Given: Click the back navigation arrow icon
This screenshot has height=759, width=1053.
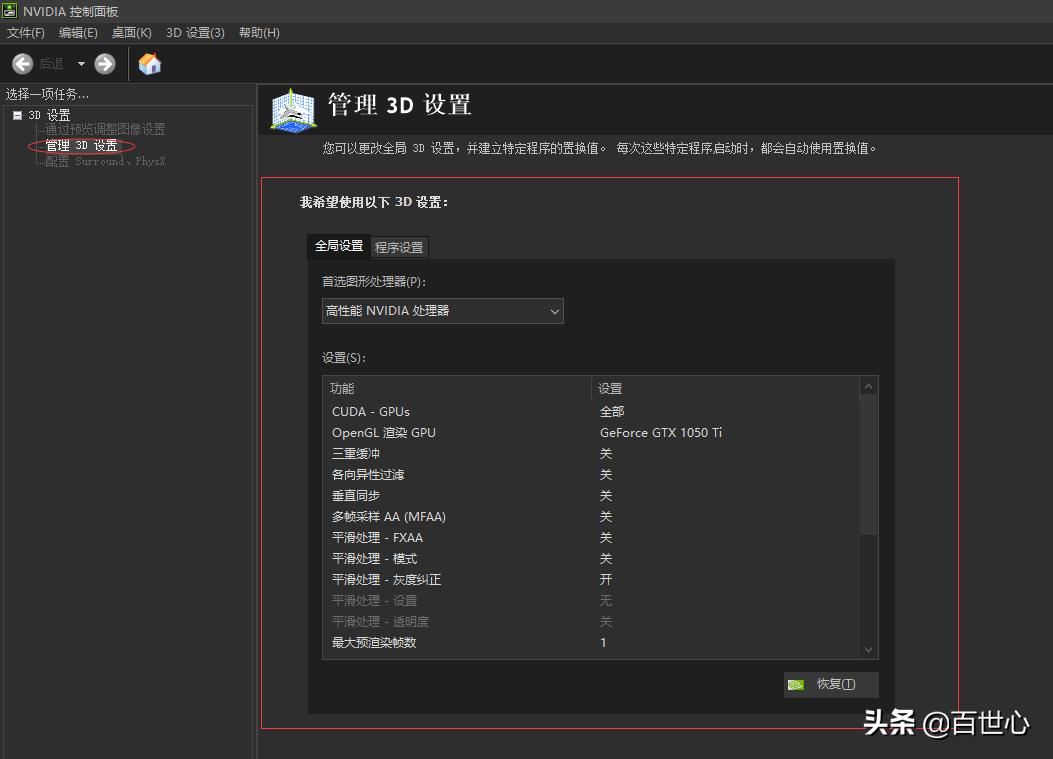Looking at the screenshot, I should click(22, 63).
